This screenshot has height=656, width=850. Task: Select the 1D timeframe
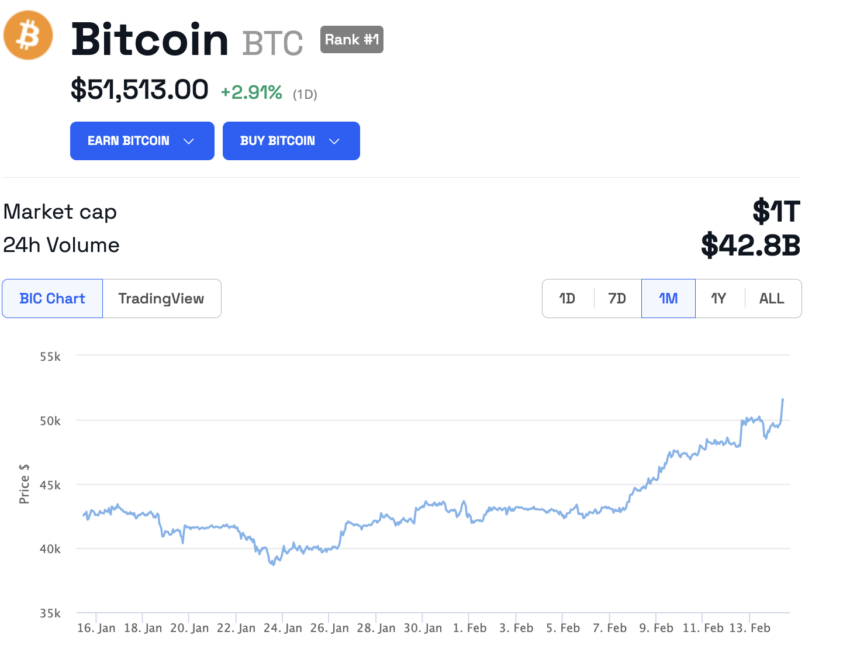567,298
